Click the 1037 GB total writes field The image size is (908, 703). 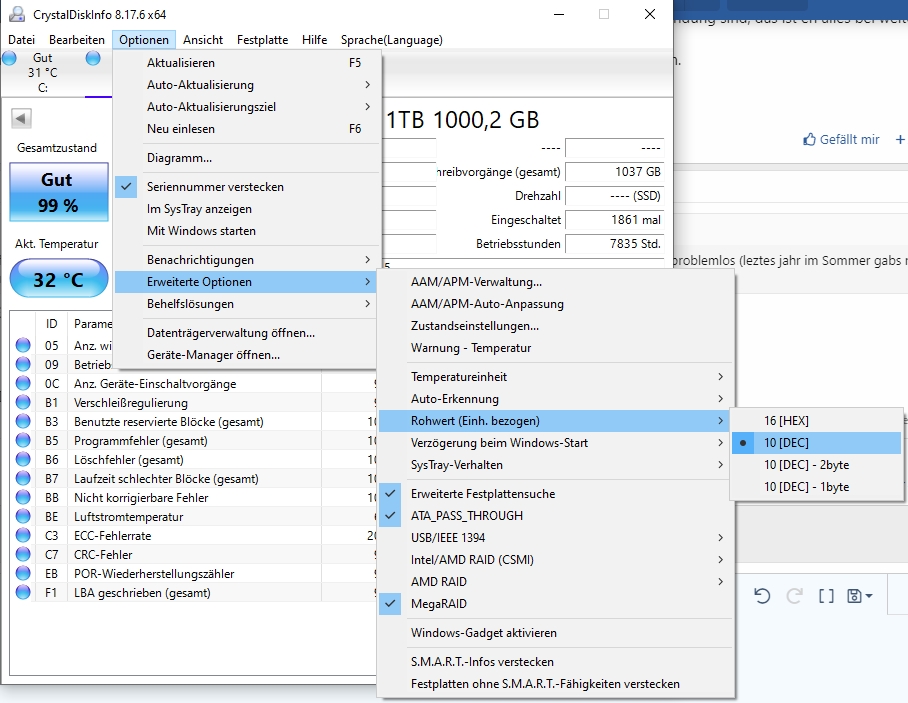point(614,172)
